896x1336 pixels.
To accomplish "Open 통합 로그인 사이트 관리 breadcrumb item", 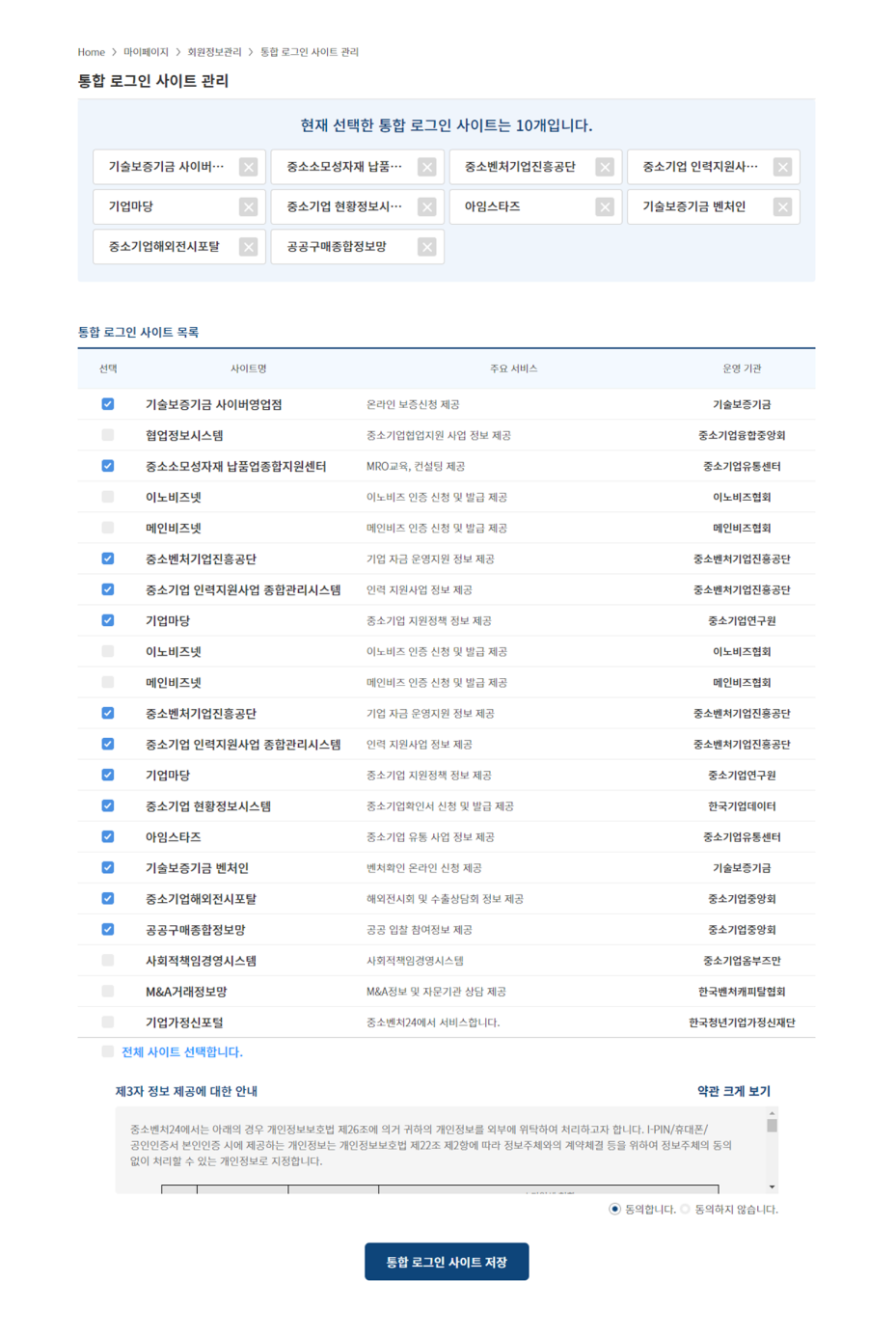I will 310,52.
